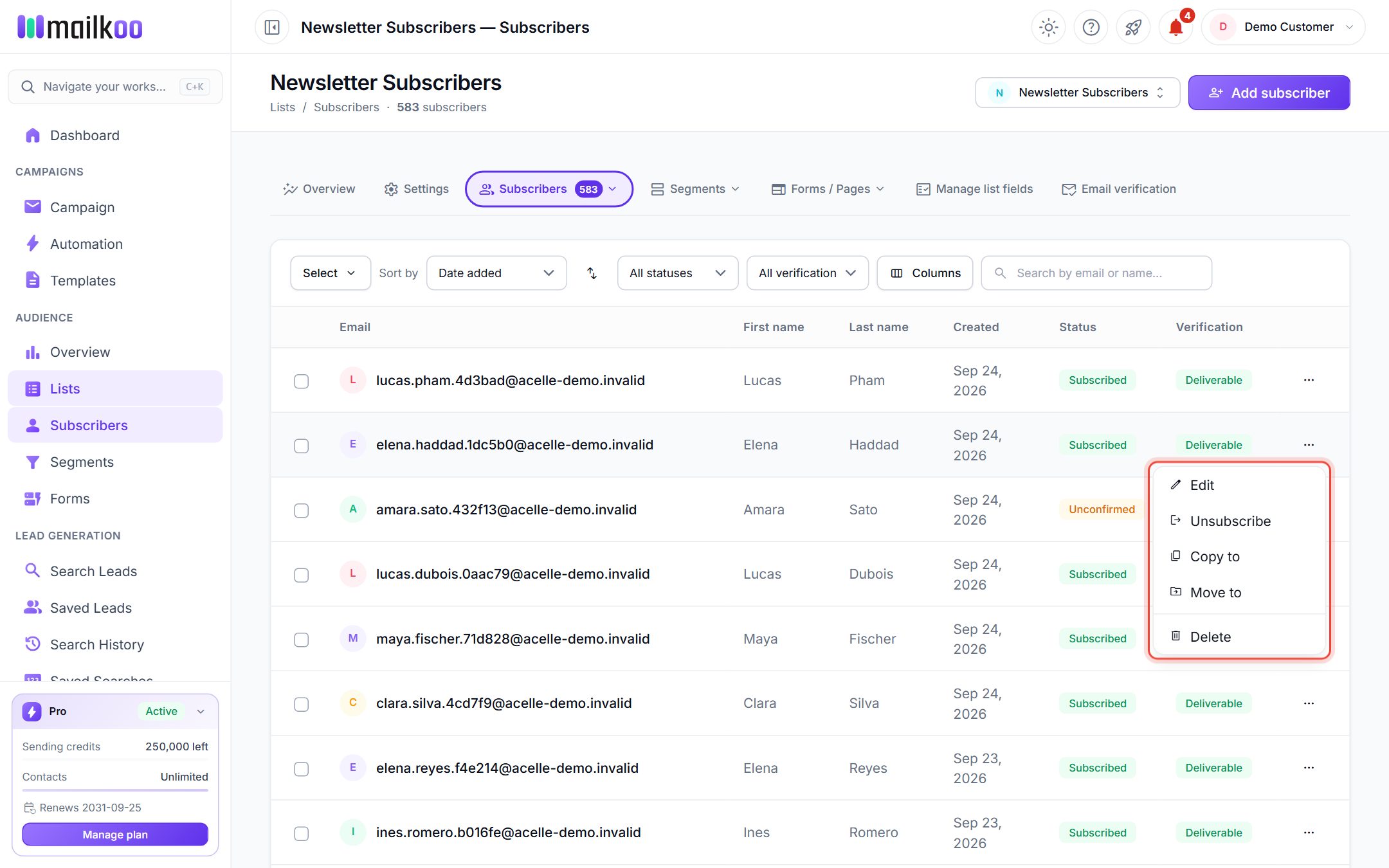Open row actions for lucas.pham subscriber
This screenshot has height=868, width=1389.
[1309, 380]
